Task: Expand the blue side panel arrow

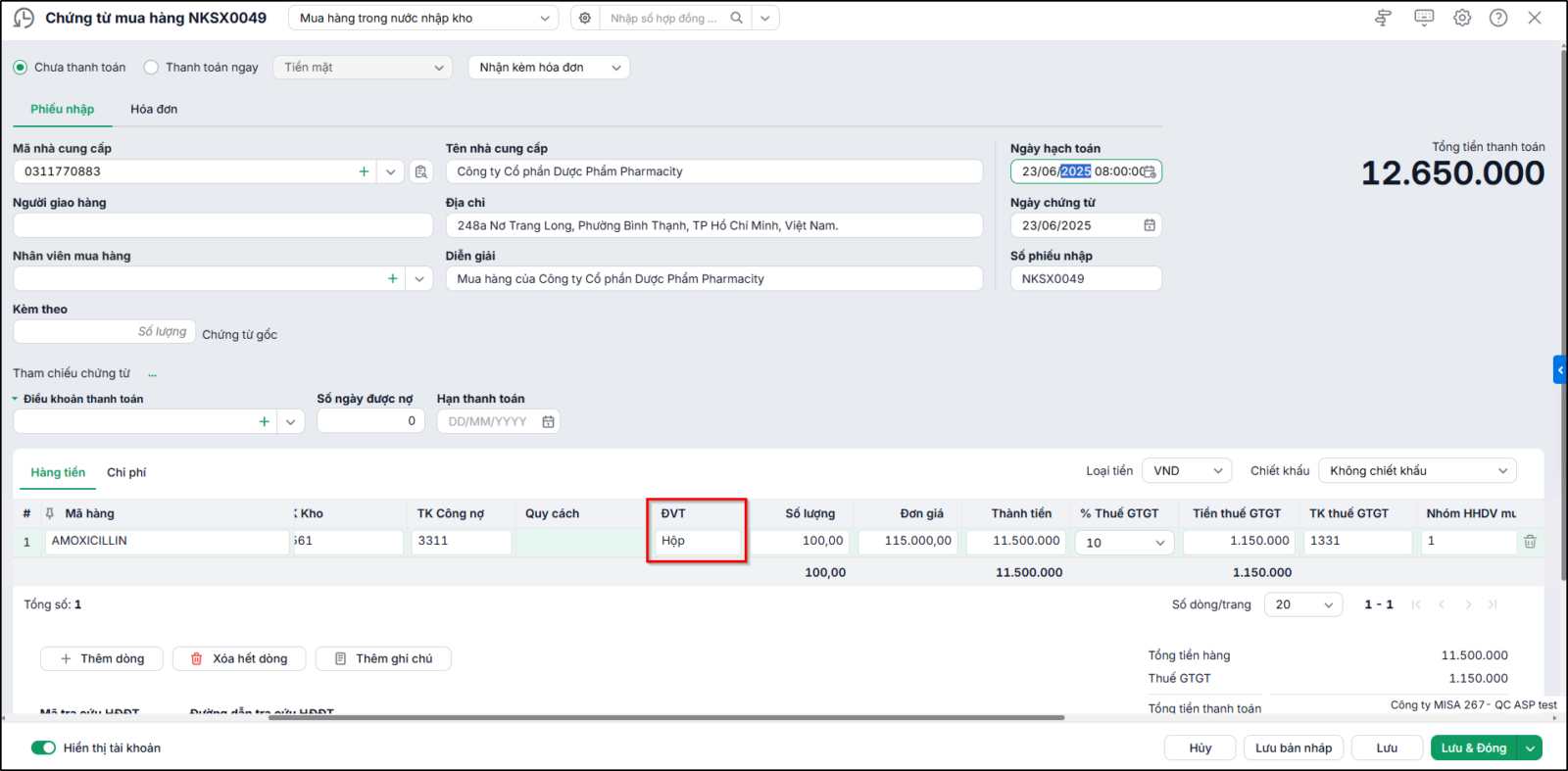Action: pyautogui.click(x=1560, y=369)
